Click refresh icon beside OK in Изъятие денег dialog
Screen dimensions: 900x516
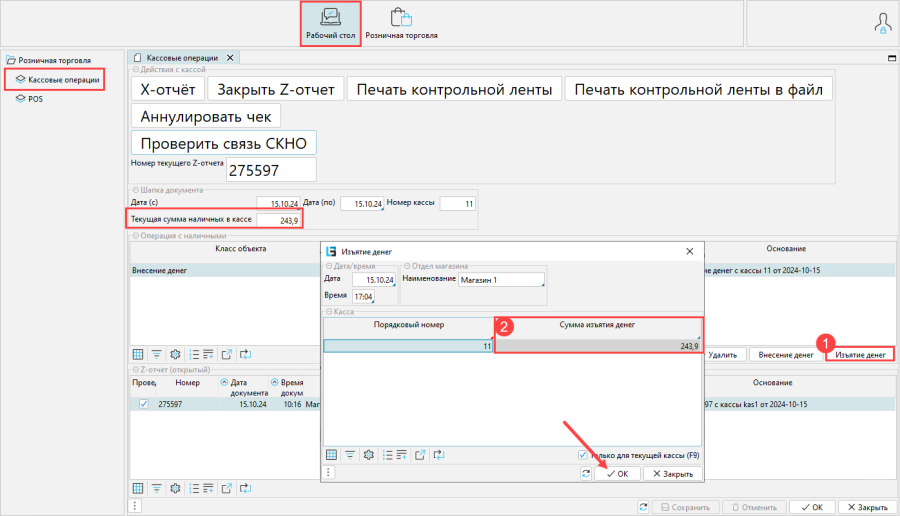[585, 474]
